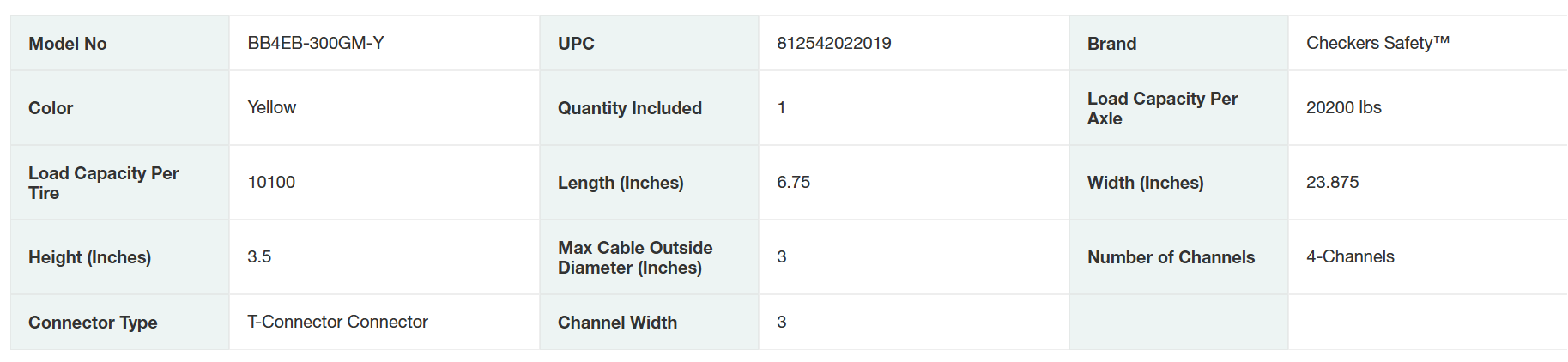Click the UPC value 812542022019
Viewport: 1568px width, 362px height.
[834, 43]
